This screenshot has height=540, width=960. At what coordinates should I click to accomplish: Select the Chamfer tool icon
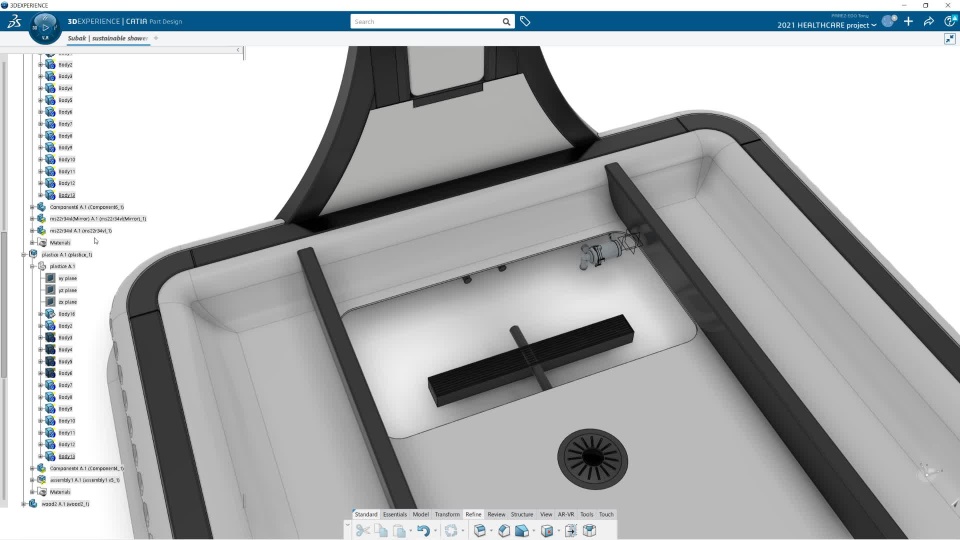coord(504,530)
